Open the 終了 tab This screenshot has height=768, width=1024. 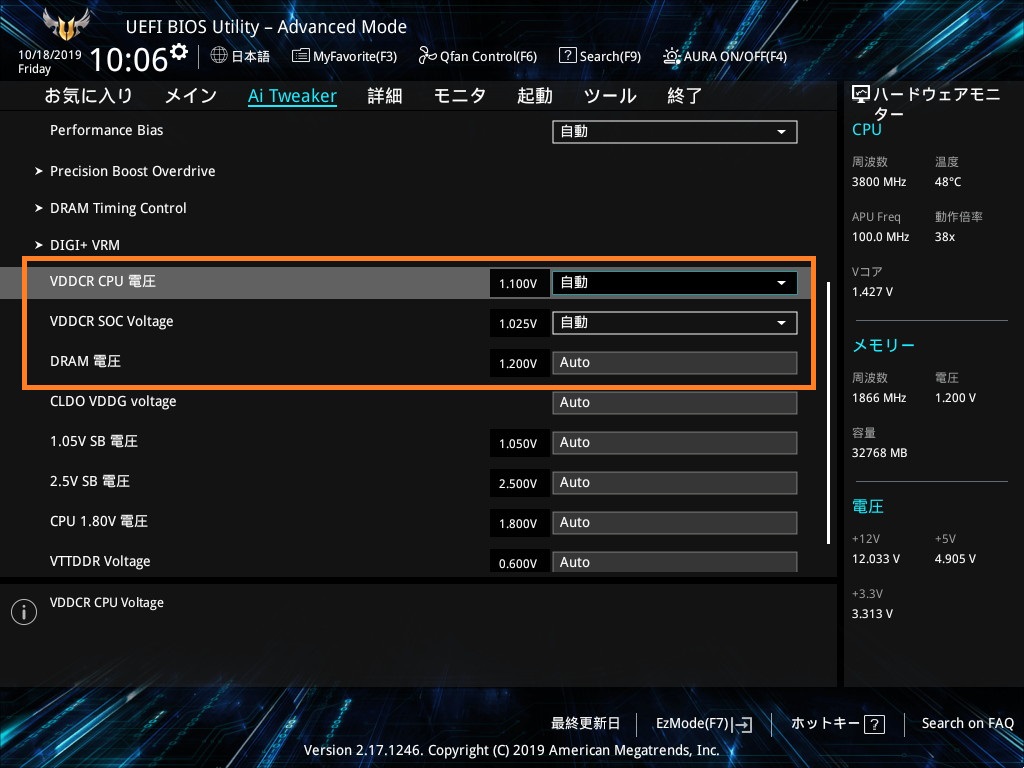684,96
